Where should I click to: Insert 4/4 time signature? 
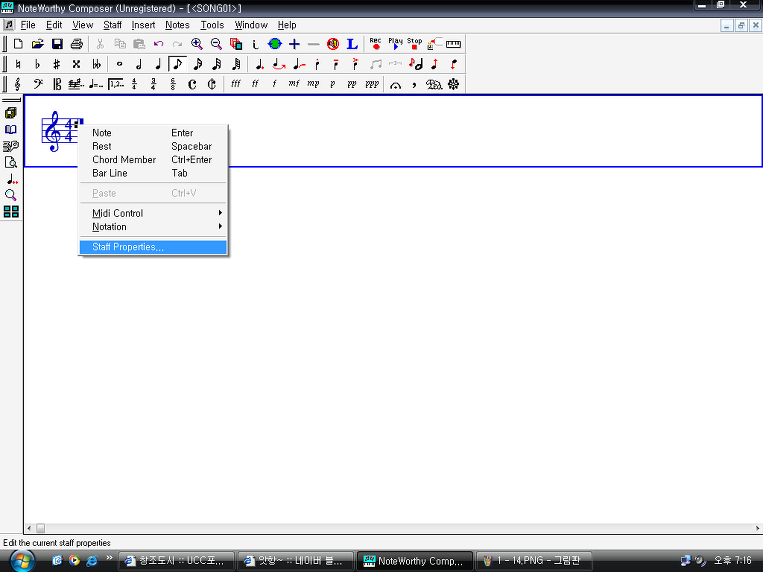click(135, 84)
